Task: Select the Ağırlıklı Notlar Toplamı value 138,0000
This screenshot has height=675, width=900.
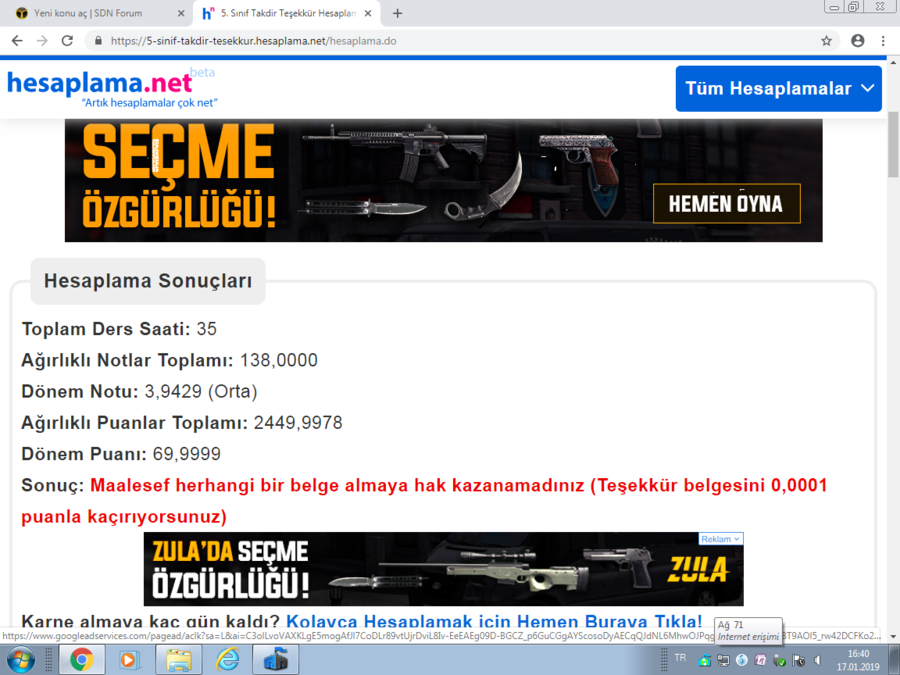Action: 278,360
